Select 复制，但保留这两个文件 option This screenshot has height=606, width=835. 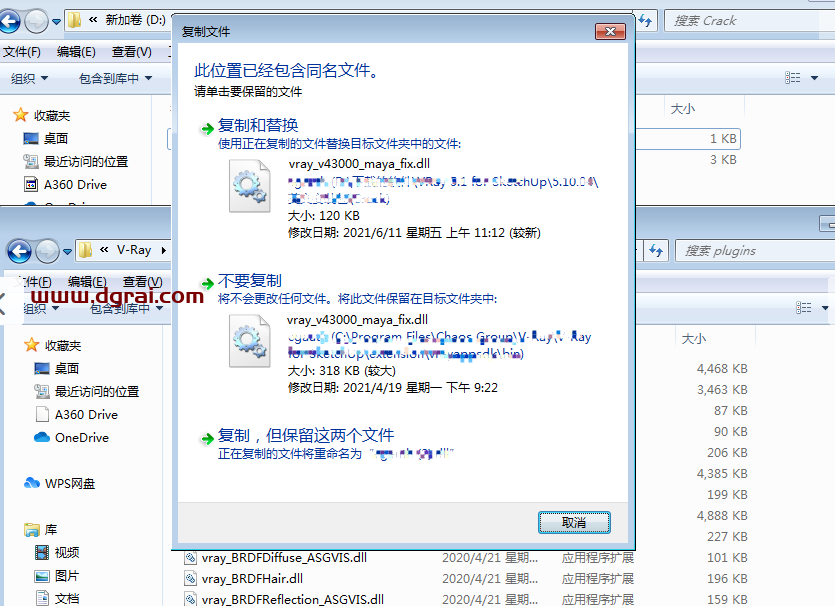(306, 435)
